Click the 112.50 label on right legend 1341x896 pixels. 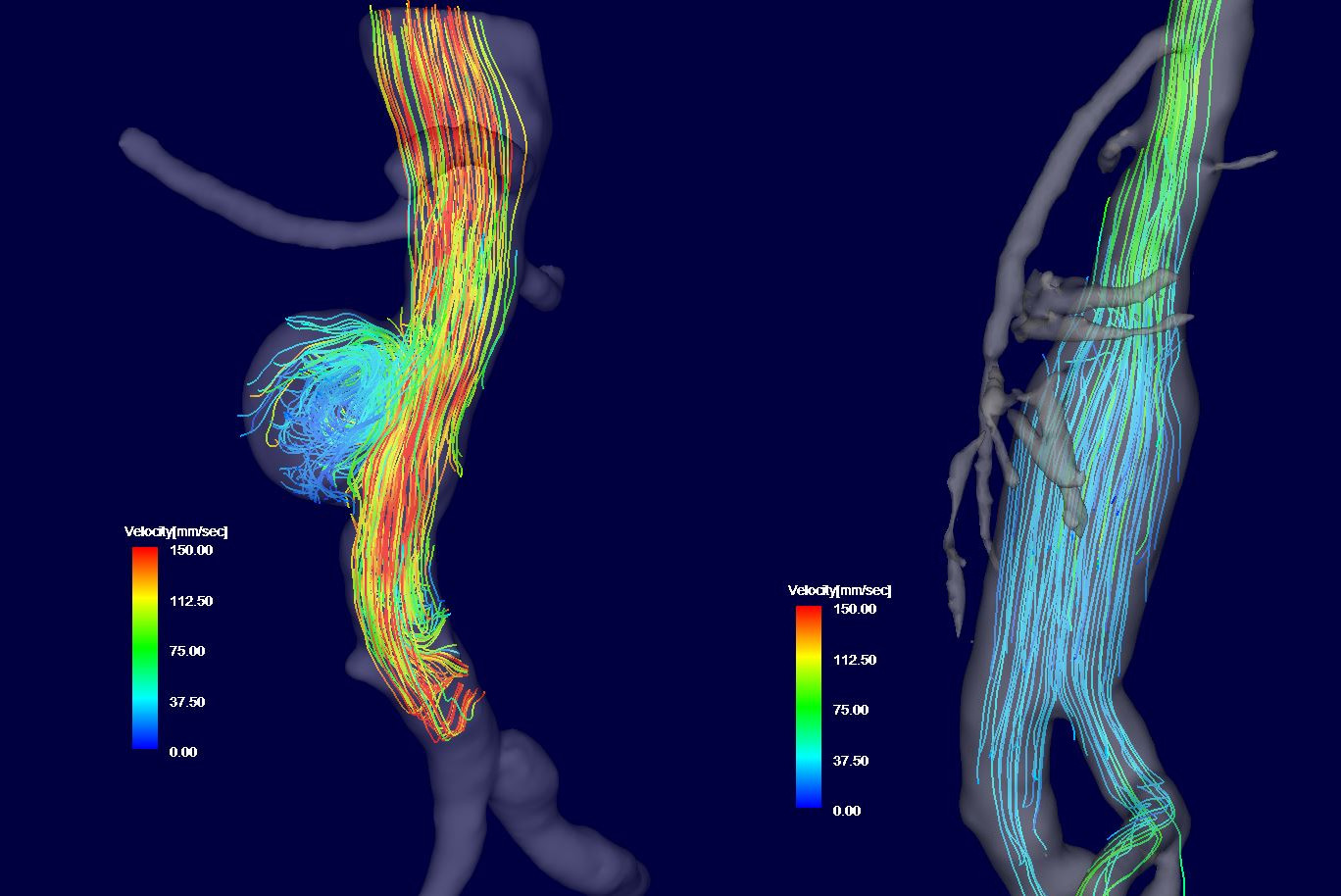(855, 660)
